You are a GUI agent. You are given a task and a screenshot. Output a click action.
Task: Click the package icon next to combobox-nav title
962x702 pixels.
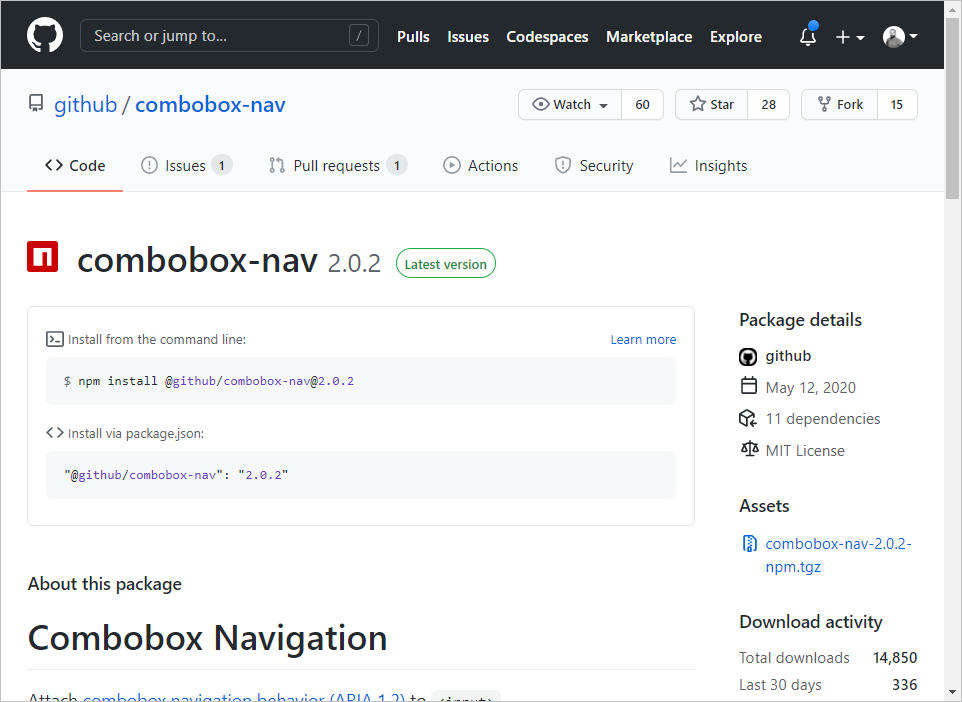pyautogui.click(x=42, y=257)
